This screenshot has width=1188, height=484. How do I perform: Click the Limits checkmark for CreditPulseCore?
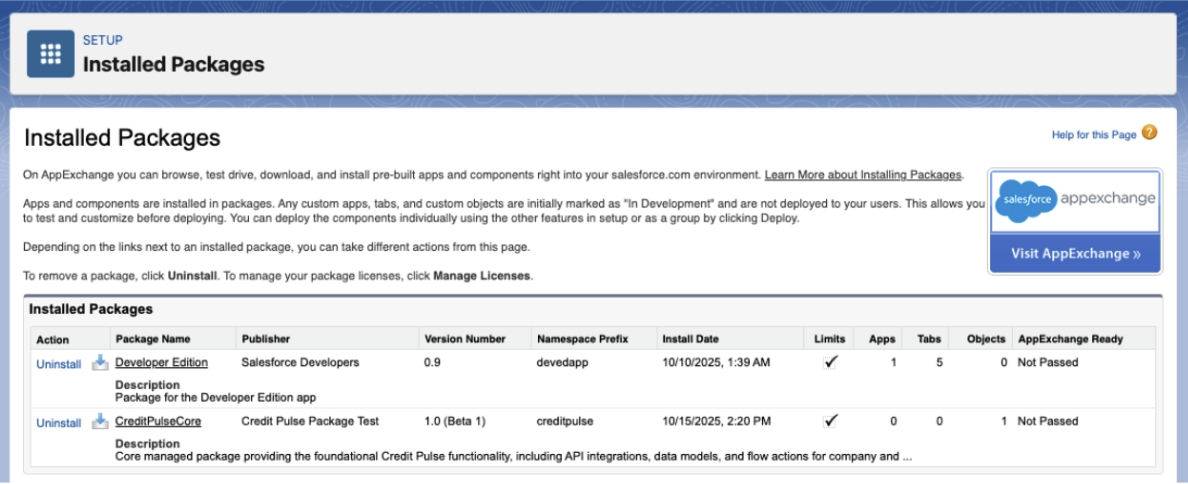[830, 421]
